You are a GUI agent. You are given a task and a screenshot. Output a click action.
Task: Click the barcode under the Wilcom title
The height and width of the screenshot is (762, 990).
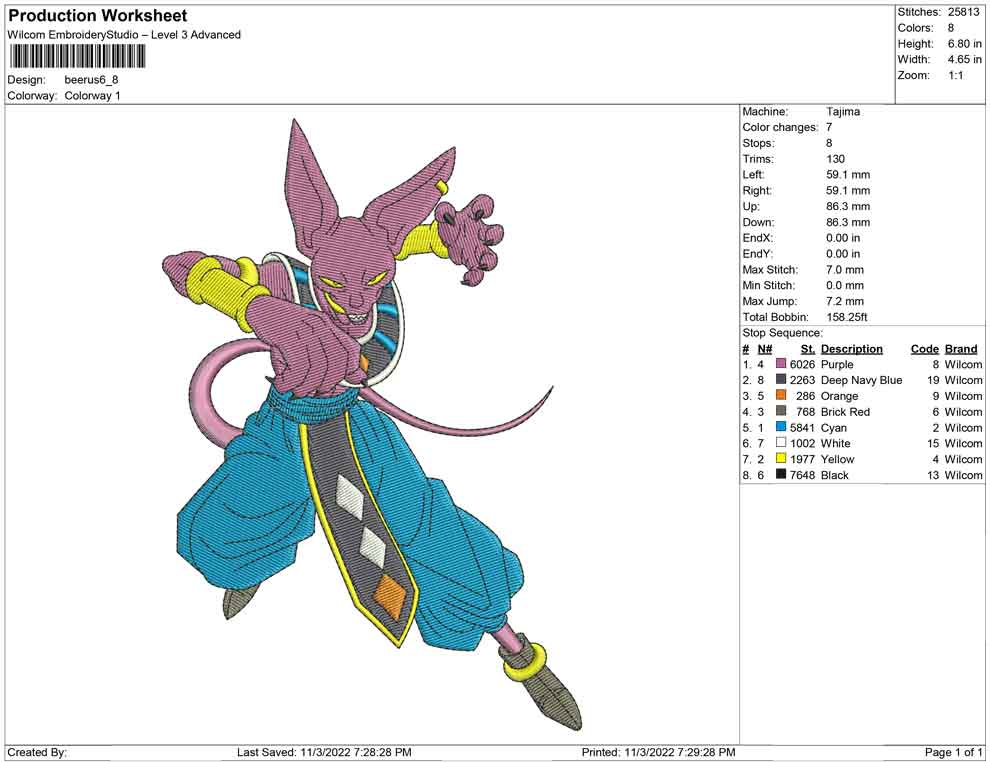pyautogui.click(x=77, y=57)
